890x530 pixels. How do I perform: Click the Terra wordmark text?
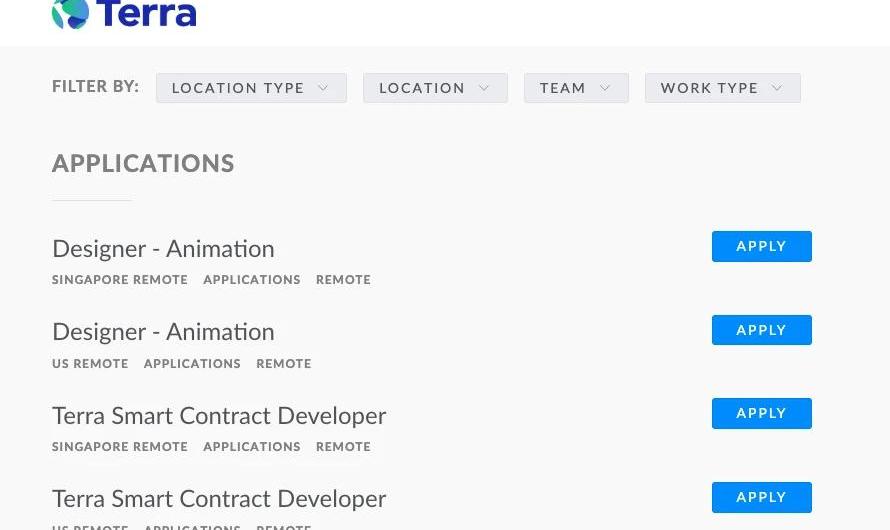[x=146, y=13]
